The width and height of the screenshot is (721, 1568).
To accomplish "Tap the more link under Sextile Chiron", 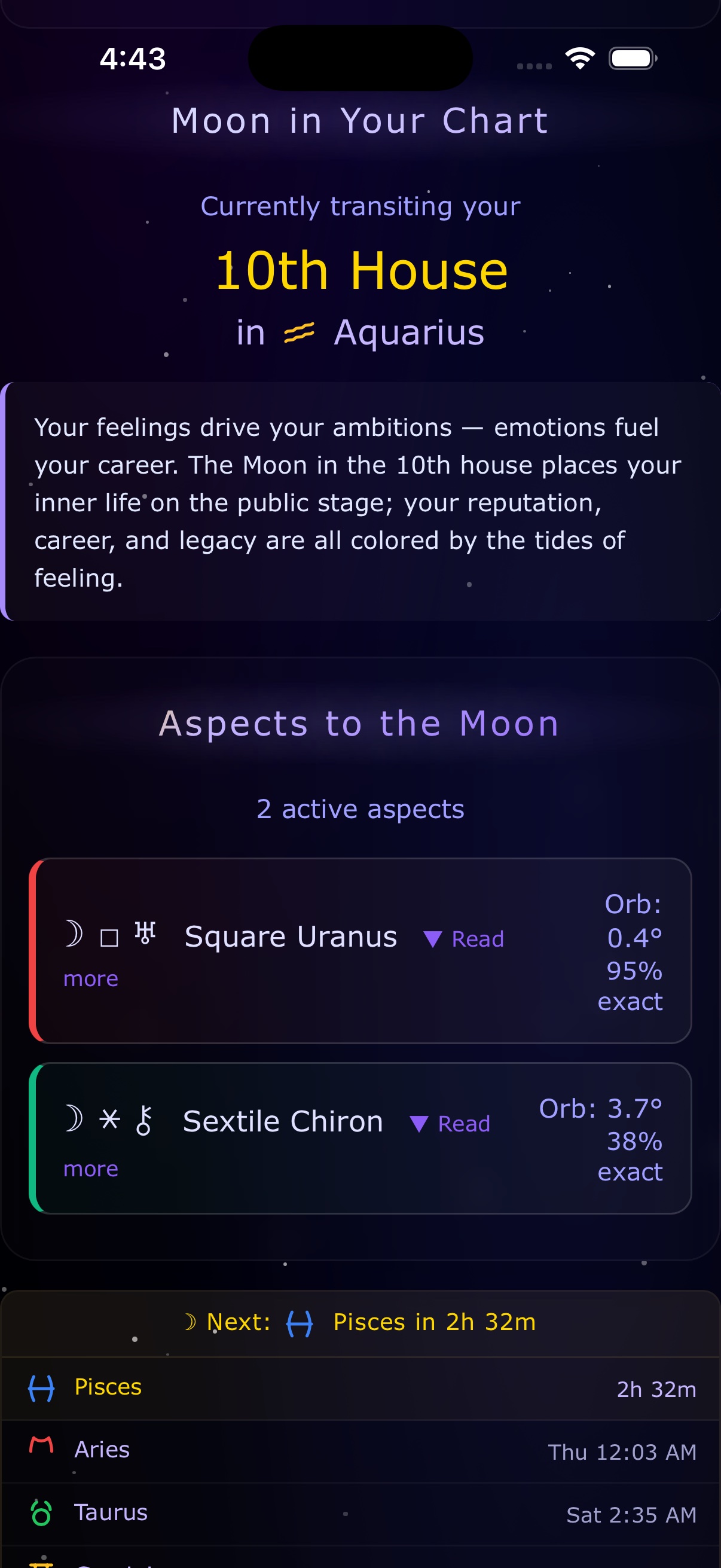I will pyautogui.click(x=91, y=1169).
